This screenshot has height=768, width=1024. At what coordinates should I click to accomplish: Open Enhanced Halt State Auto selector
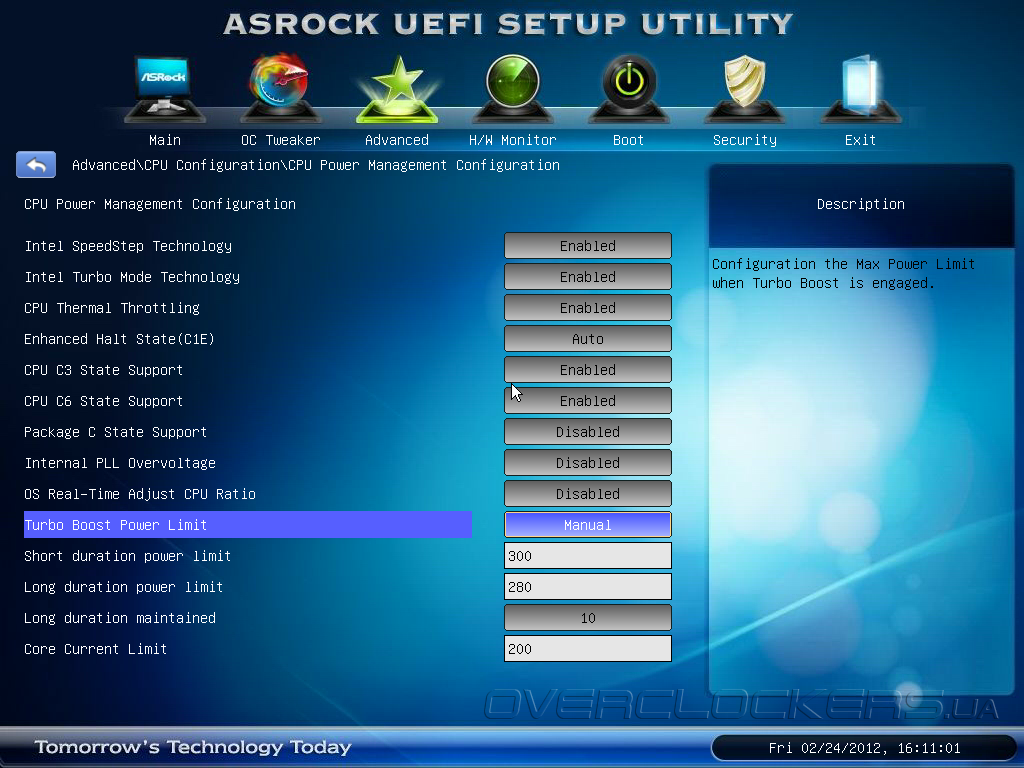[x=588, y=339]
